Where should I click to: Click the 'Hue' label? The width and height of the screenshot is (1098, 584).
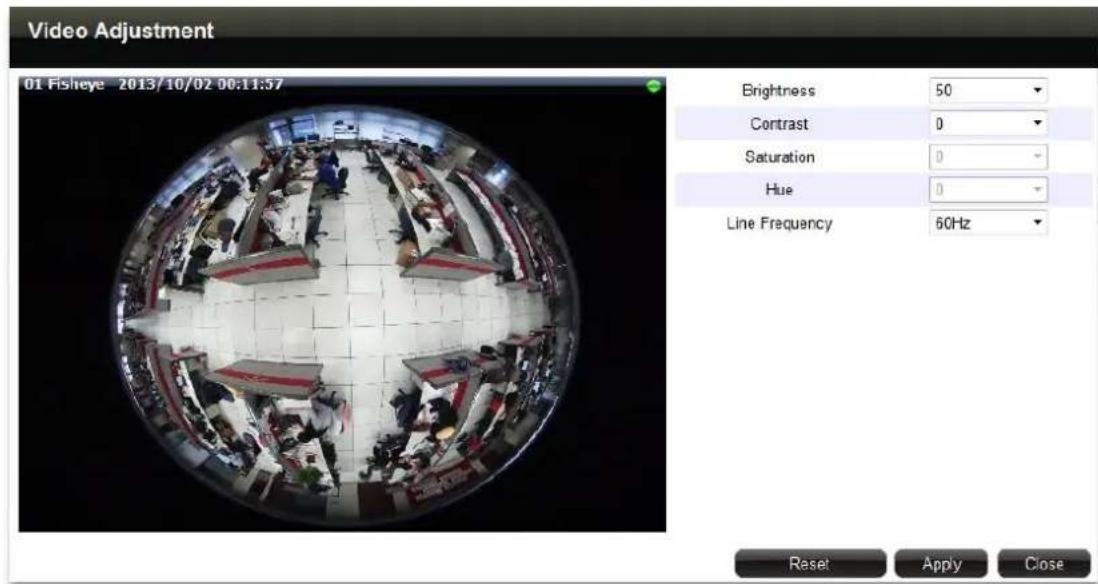[781, 190]
